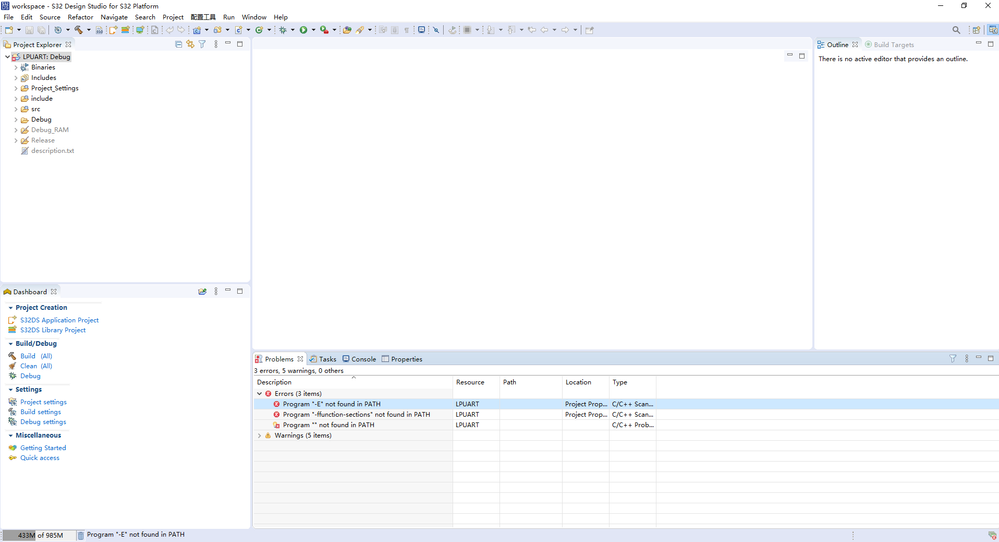This screenshot has width=999, height=542.
Task: Open Project Explorer view menu dots
Action: (216, 44)
